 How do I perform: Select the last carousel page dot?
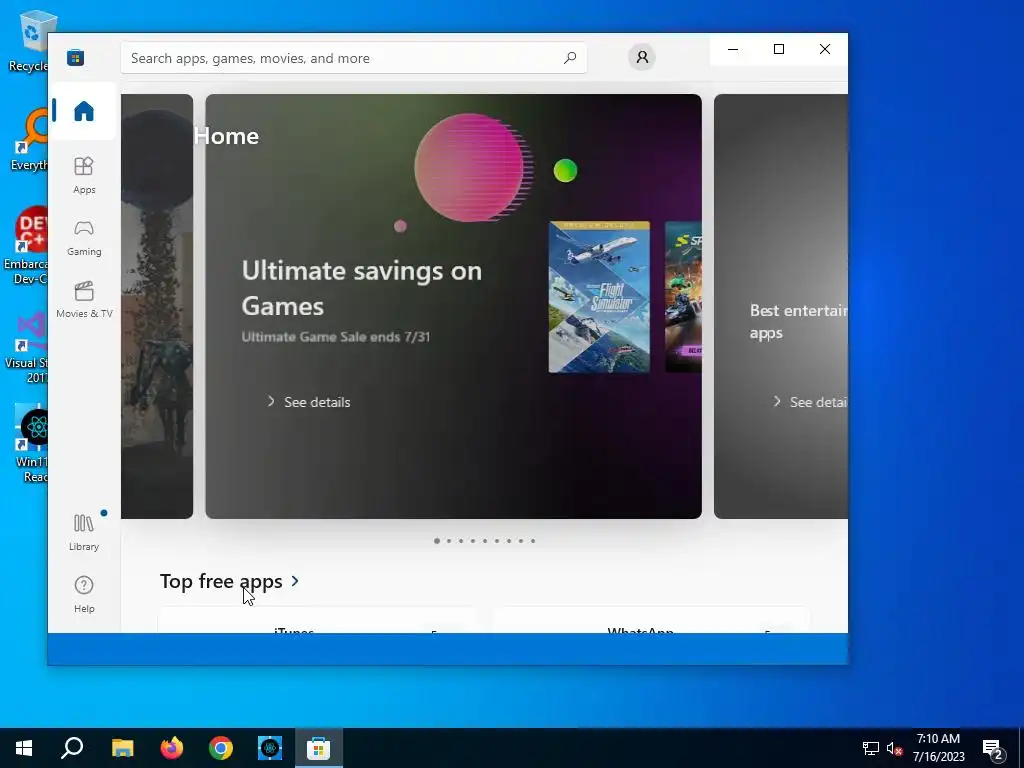(x=533, y=541)
